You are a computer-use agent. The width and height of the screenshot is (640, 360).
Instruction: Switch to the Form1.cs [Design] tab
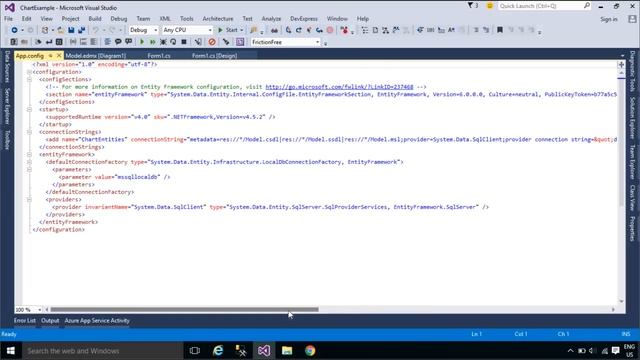coord(214,56)
